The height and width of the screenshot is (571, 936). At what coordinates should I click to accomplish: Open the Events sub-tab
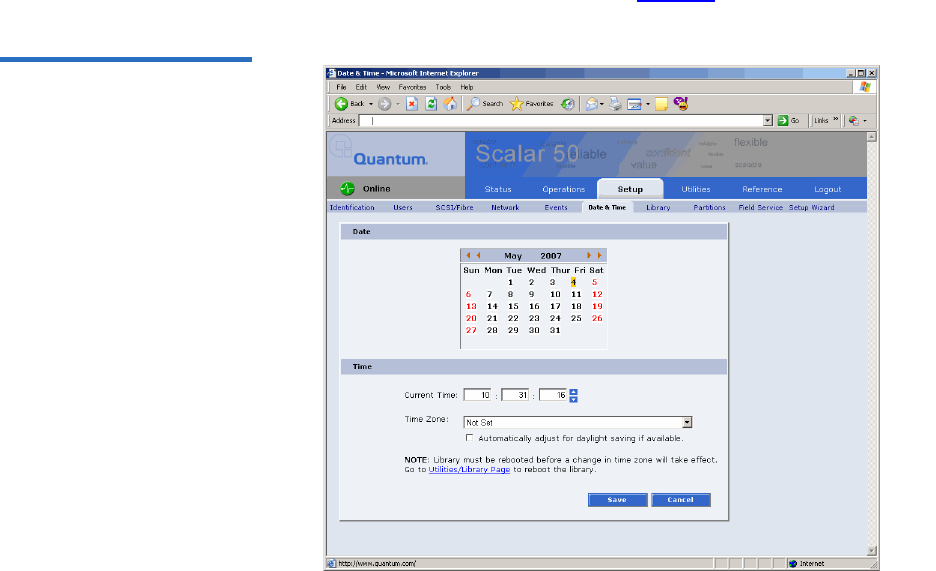point(556,208)
